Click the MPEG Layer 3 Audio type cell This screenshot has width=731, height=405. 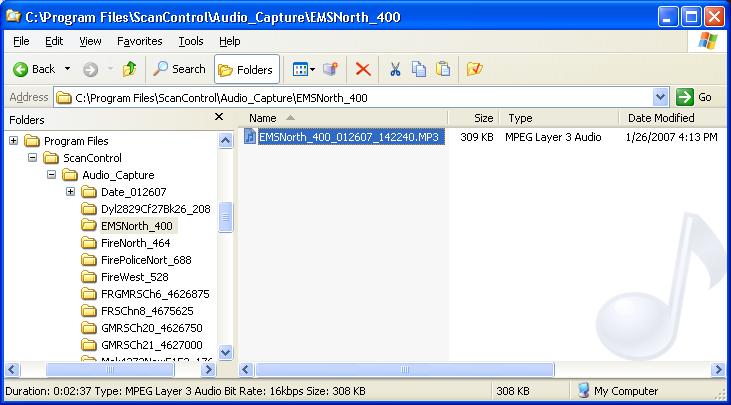[553, 137]
